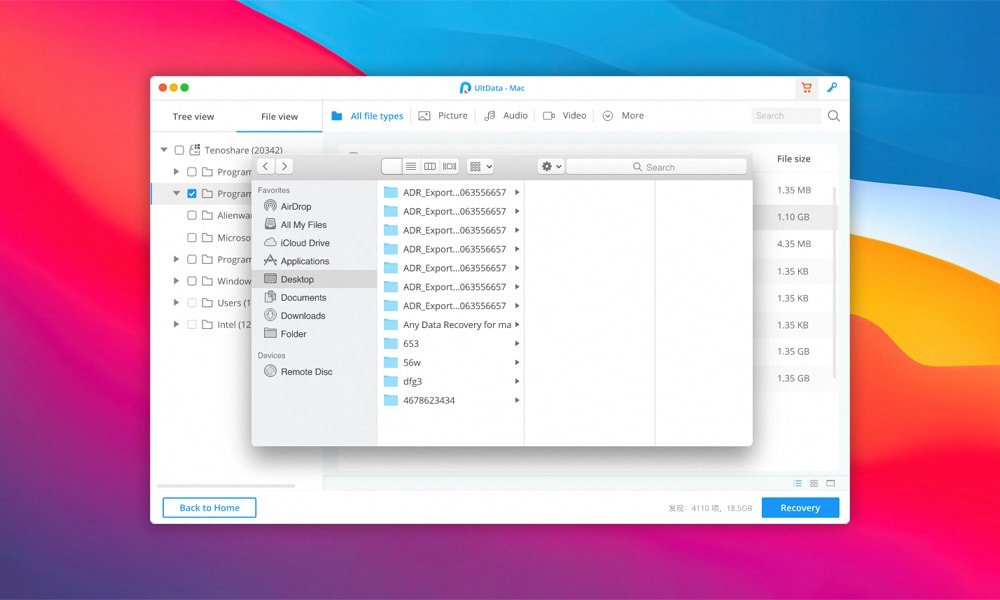Switch to Tree view tab
Screen dimensions: 1000x600
tap(193, 117)
